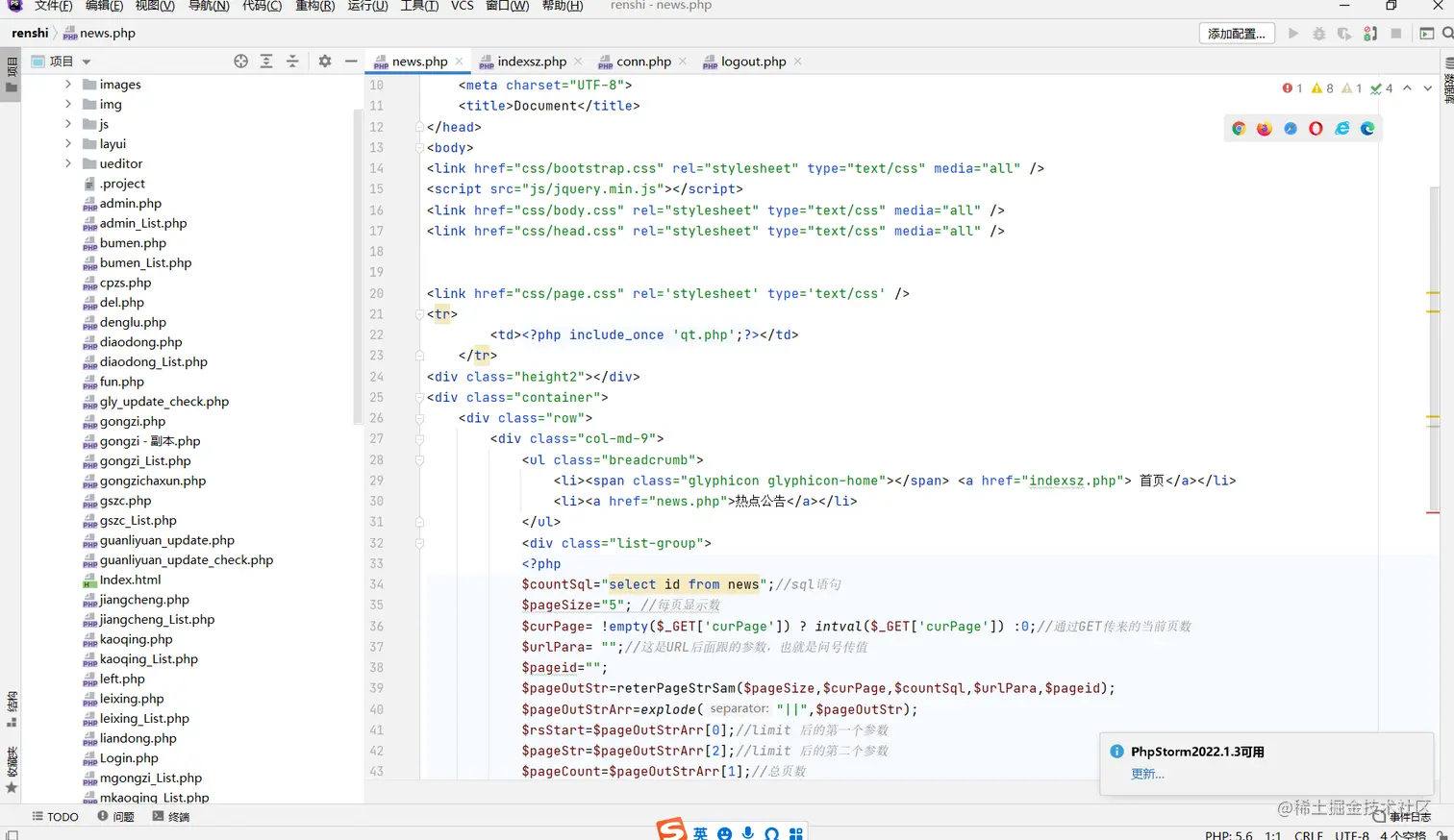Open the 问题 tool window

[115, 817]
